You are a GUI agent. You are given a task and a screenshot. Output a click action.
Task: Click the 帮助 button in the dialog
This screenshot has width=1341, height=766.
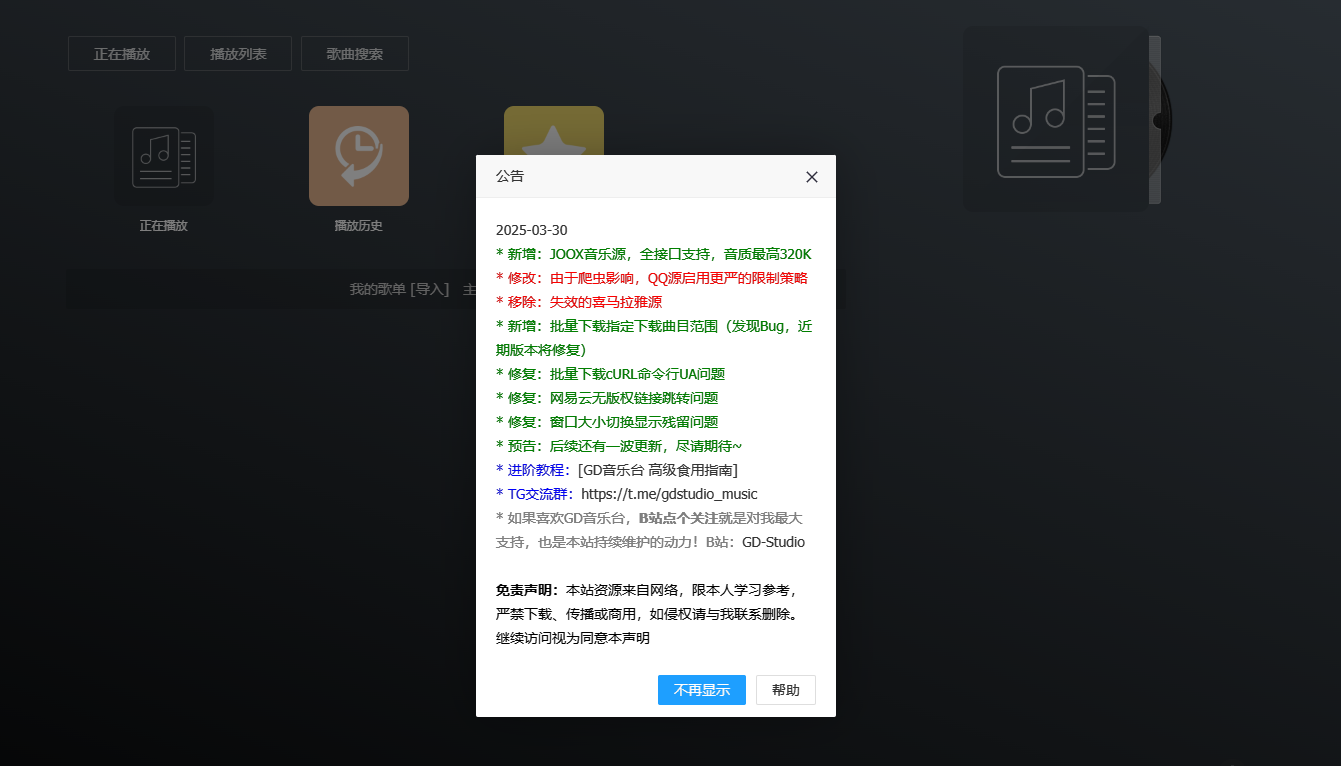coord(785,690)
